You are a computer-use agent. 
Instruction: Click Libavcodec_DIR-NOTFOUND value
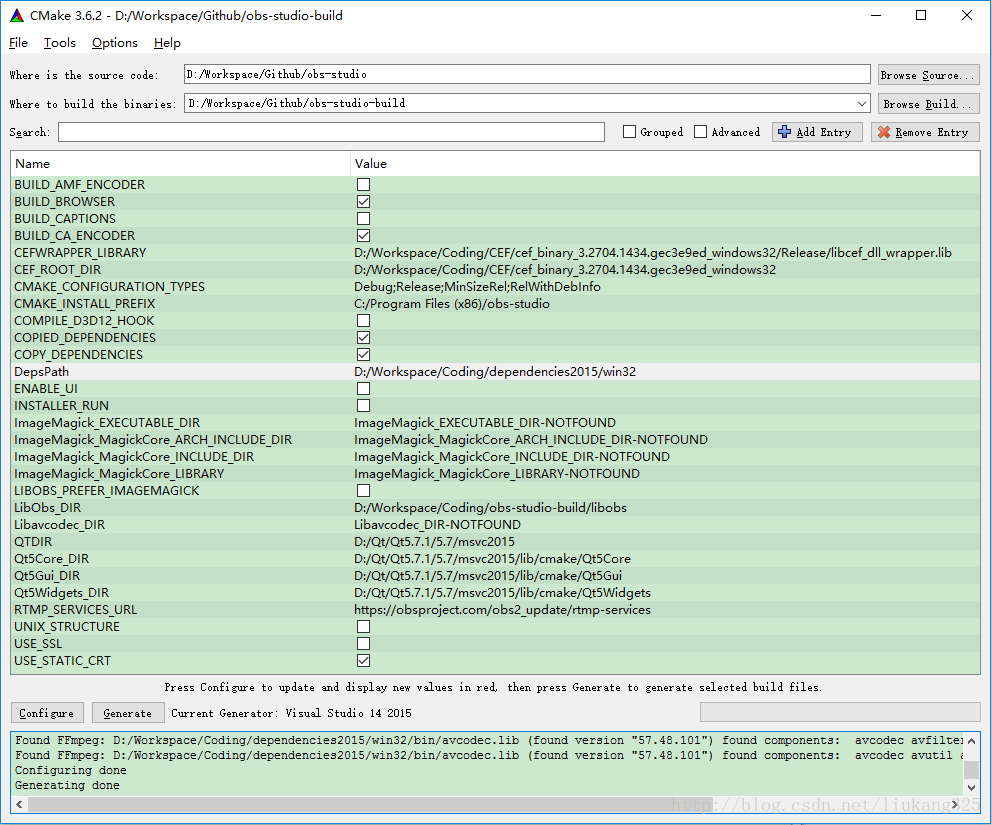(x=437, y=524)
